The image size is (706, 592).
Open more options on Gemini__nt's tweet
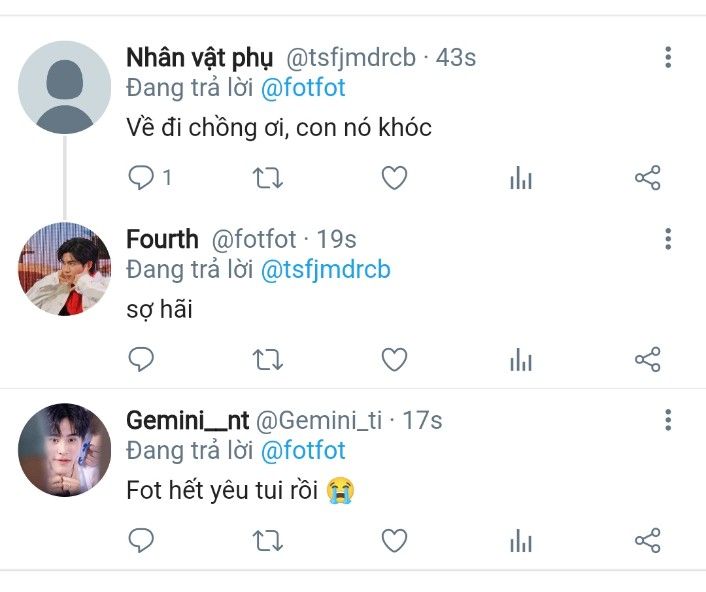tap(668, 420)
